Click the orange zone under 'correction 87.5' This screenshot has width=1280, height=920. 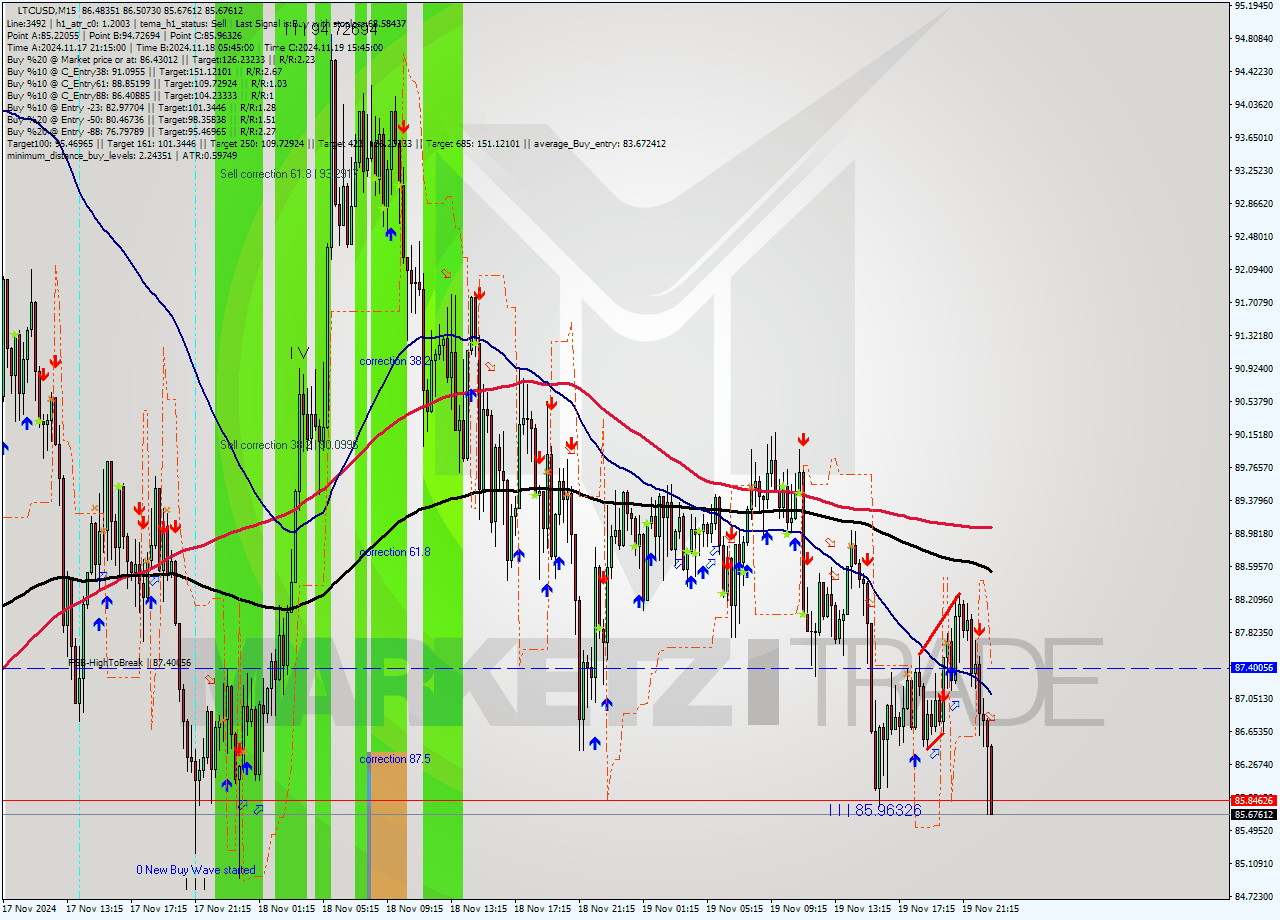(x=387, y=825)
